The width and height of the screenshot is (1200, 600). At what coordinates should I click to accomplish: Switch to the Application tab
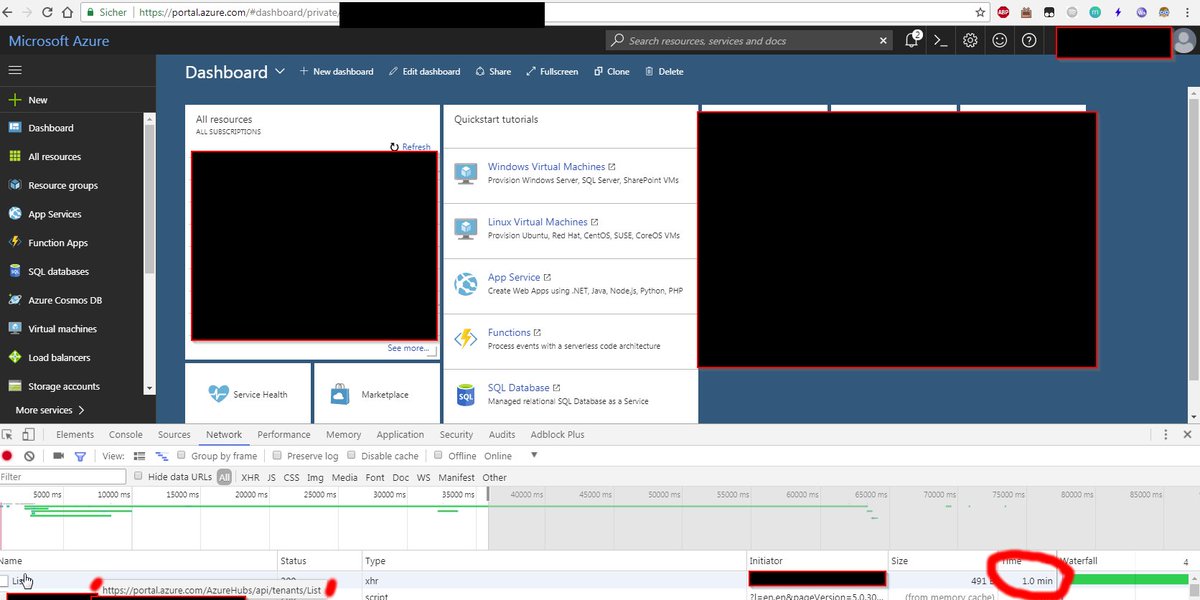pyautogui.click(x=400, y=435)
